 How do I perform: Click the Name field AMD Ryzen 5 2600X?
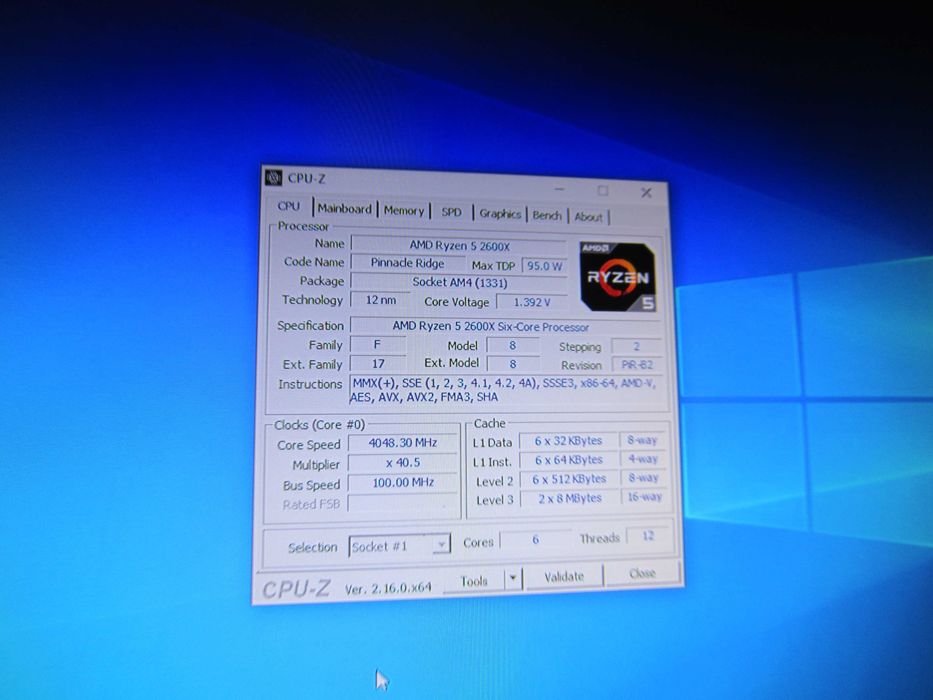tap(459, 245)
